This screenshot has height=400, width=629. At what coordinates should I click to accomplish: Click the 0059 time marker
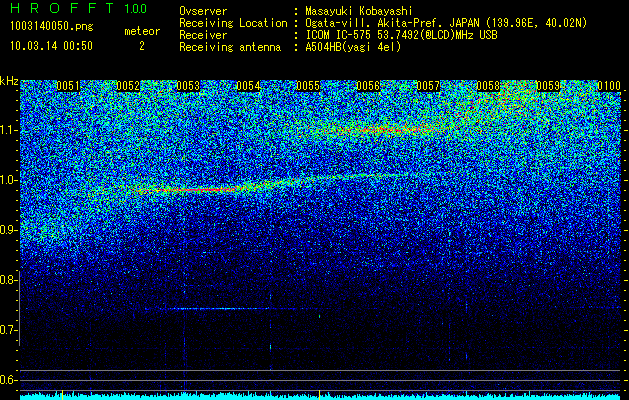click(548, 86)
